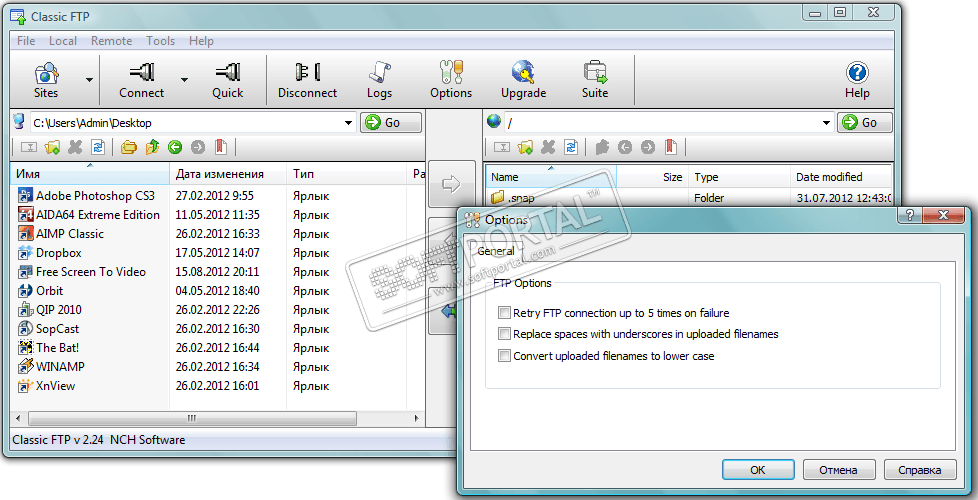
Task: Refresh the local file list
Action: pos(98,147)
